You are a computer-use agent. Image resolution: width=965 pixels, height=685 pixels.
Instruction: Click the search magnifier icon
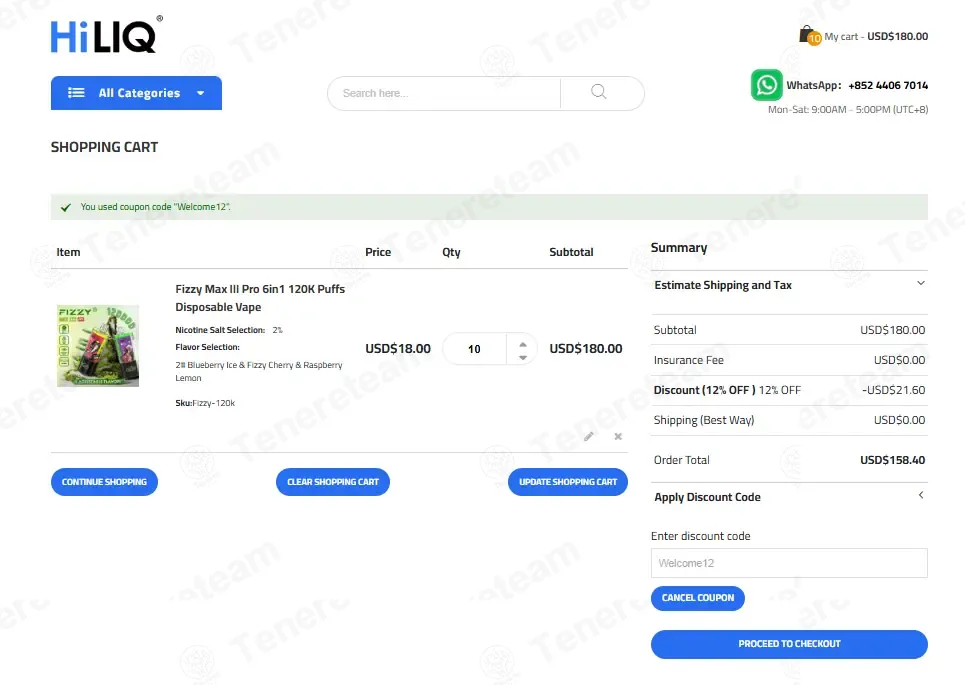pos(599,92)
